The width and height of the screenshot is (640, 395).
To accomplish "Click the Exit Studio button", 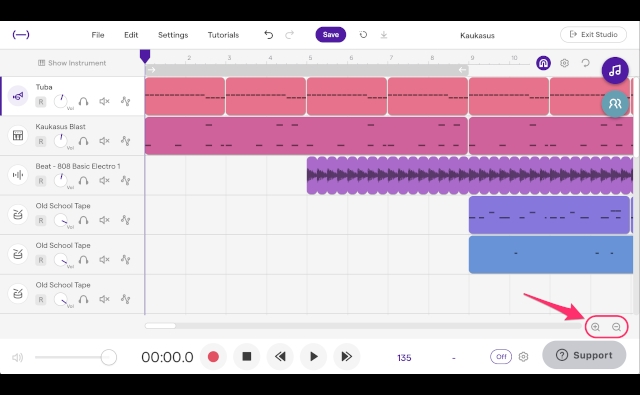I will [x=593, y=35].
